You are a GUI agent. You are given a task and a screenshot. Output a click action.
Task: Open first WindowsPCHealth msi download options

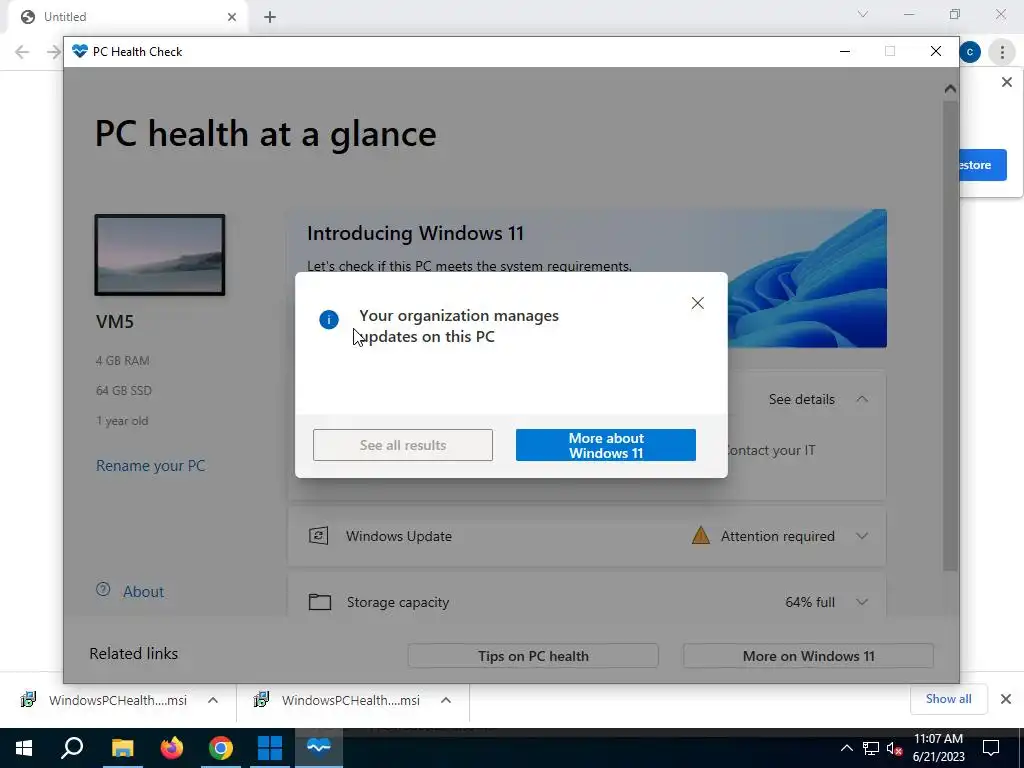pos(213,700)
